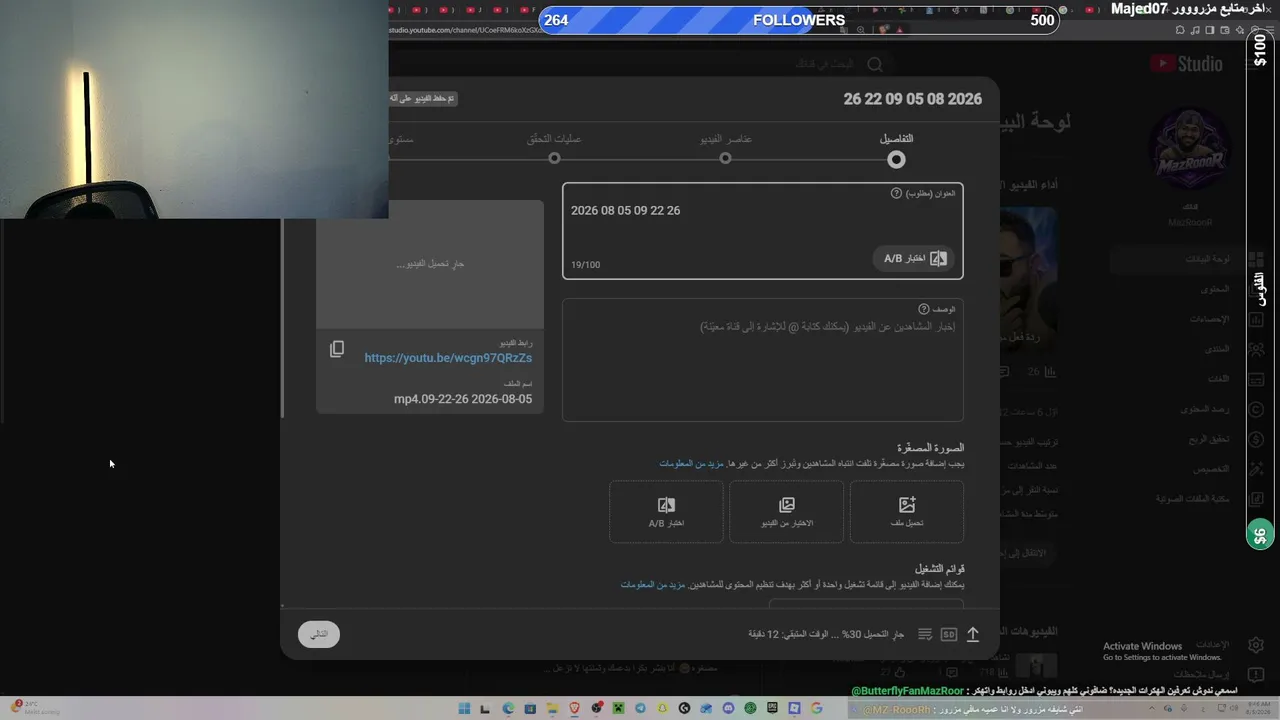Open the playlists Learn more link
This screenshot has width=1280, height=720.
click(x=653, y=585)
